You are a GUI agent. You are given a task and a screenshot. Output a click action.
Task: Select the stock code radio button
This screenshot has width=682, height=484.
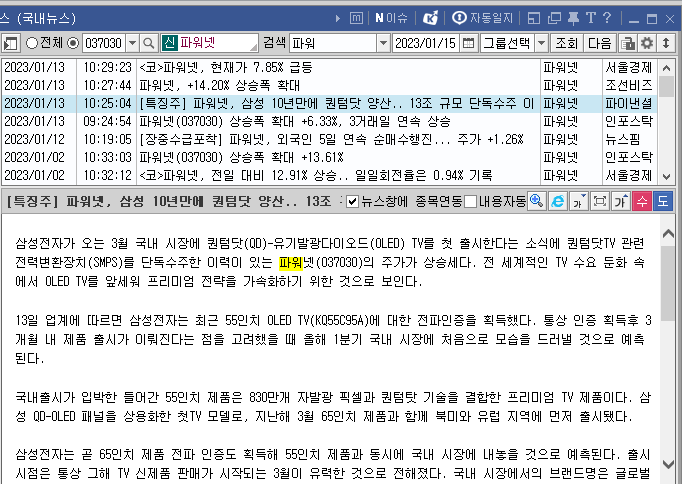[x=73, y=43]
